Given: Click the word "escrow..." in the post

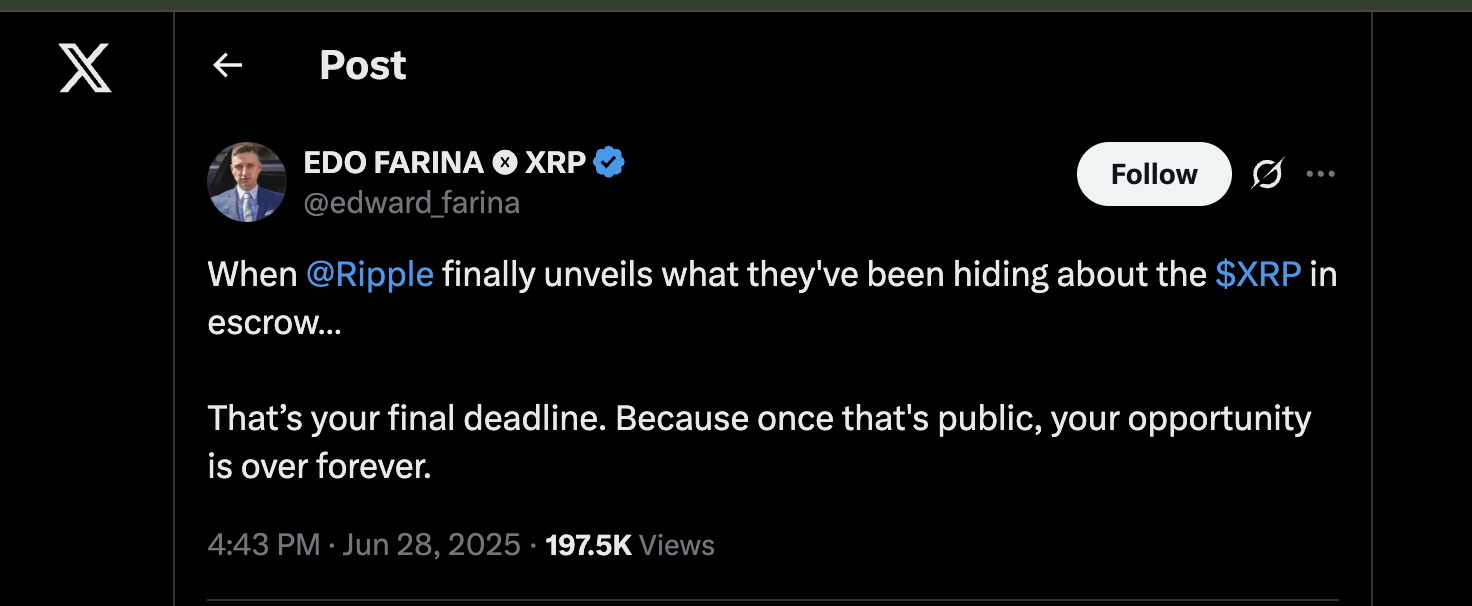Looking at the screenshot, I should click(x=274, y=323).
